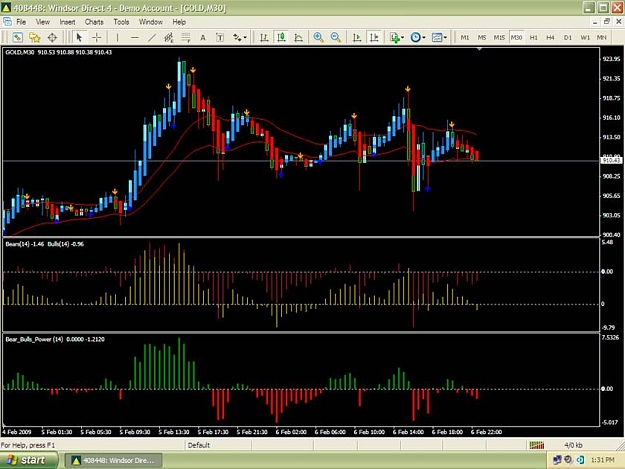Open the File menu
This screenshot has height=469, width=625.
tap(21, 22)
